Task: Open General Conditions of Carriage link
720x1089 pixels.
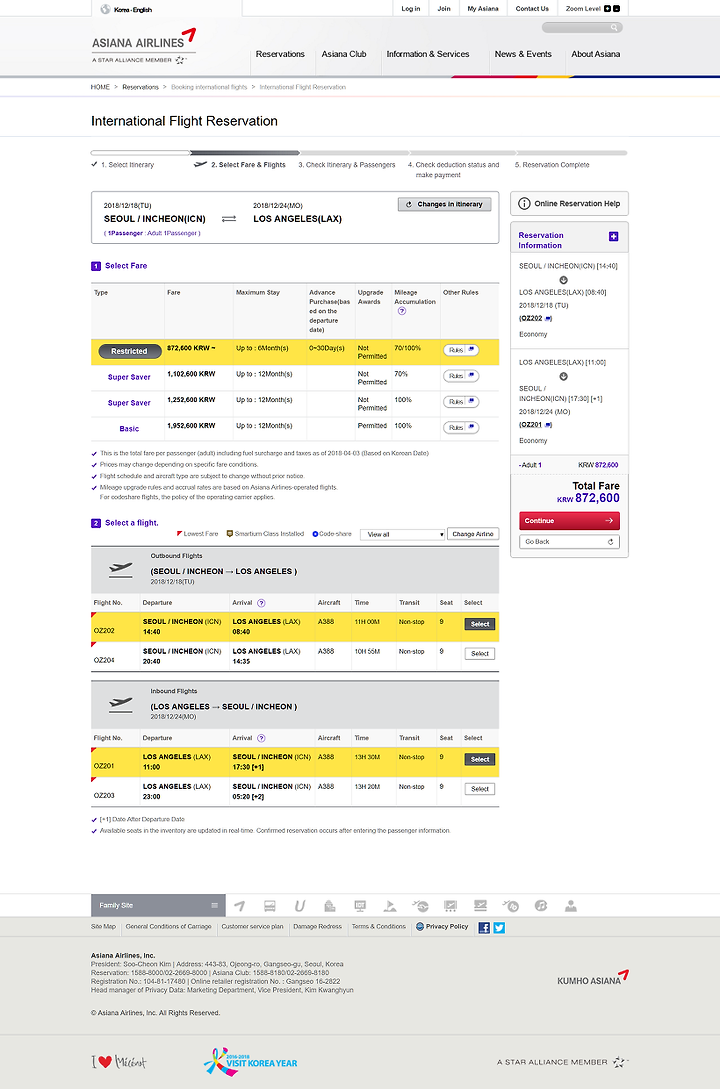Action: pyautogui.click(x=169, y=926)
